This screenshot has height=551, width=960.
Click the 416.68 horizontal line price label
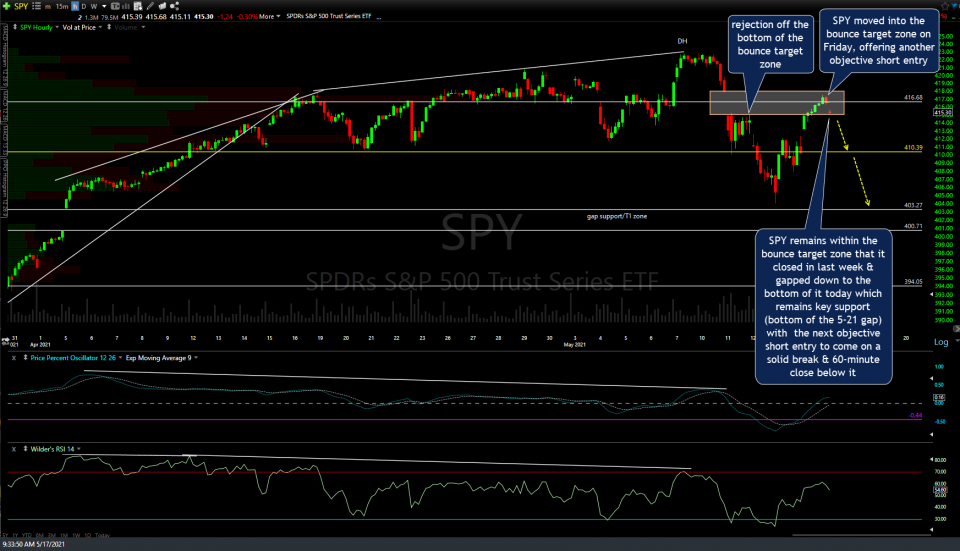(913, 97)
